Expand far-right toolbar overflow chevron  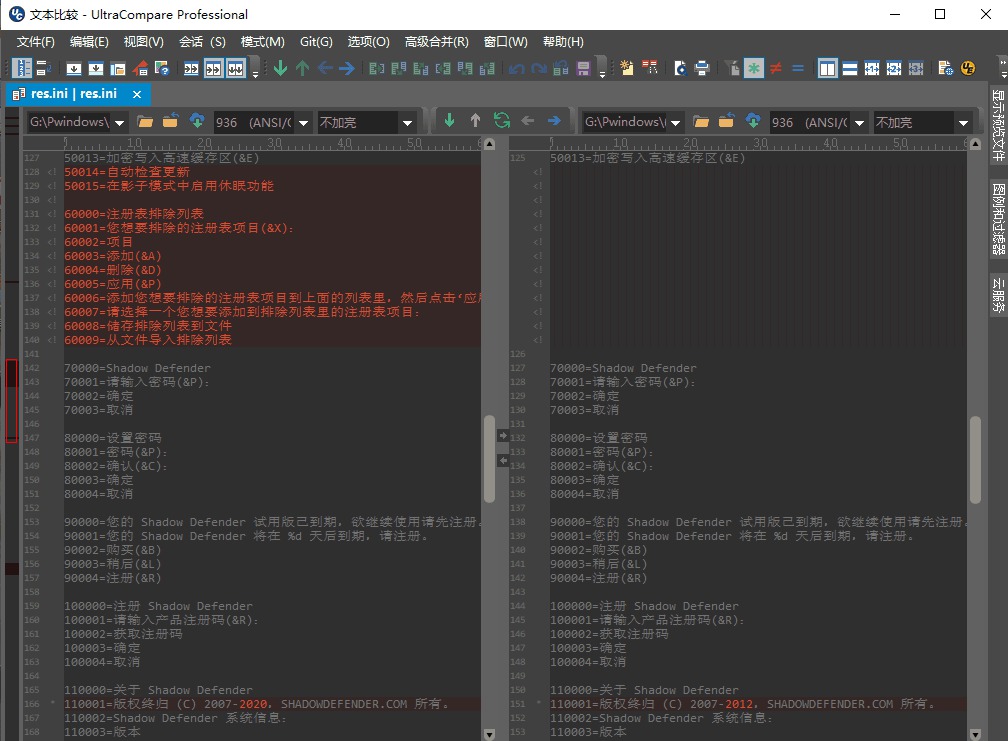click(x=1002, y=68)
